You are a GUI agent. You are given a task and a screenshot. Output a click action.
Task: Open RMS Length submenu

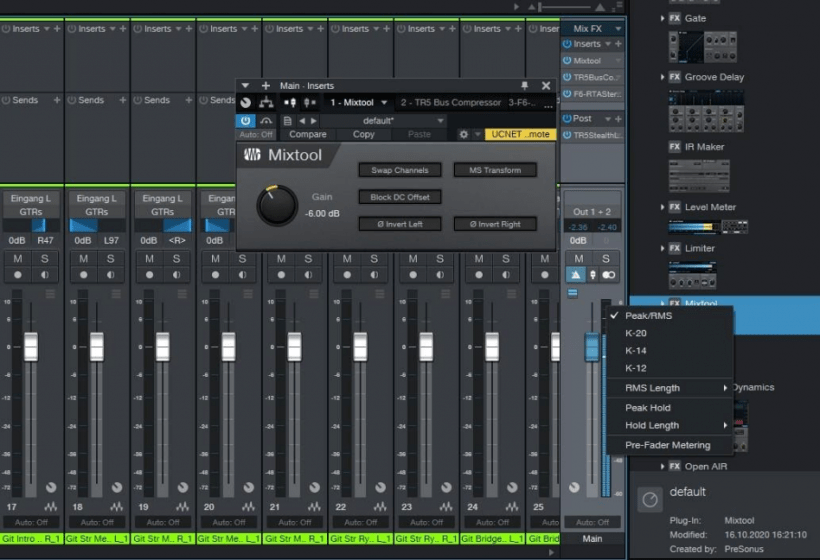click(x=669, y=388)
